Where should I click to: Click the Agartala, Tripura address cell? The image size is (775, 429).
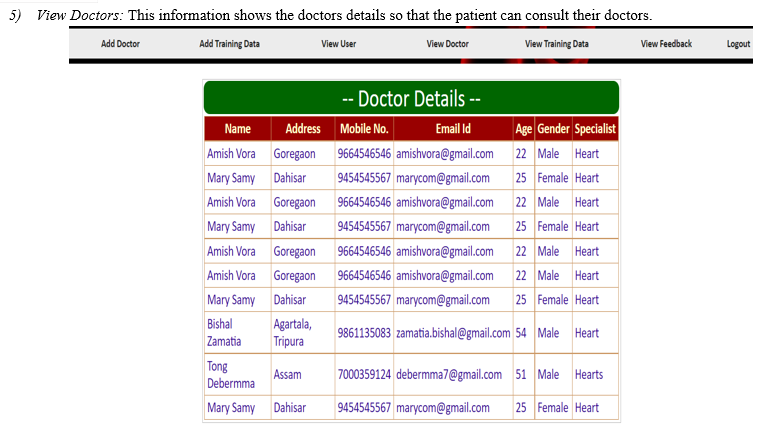[303, 333]
